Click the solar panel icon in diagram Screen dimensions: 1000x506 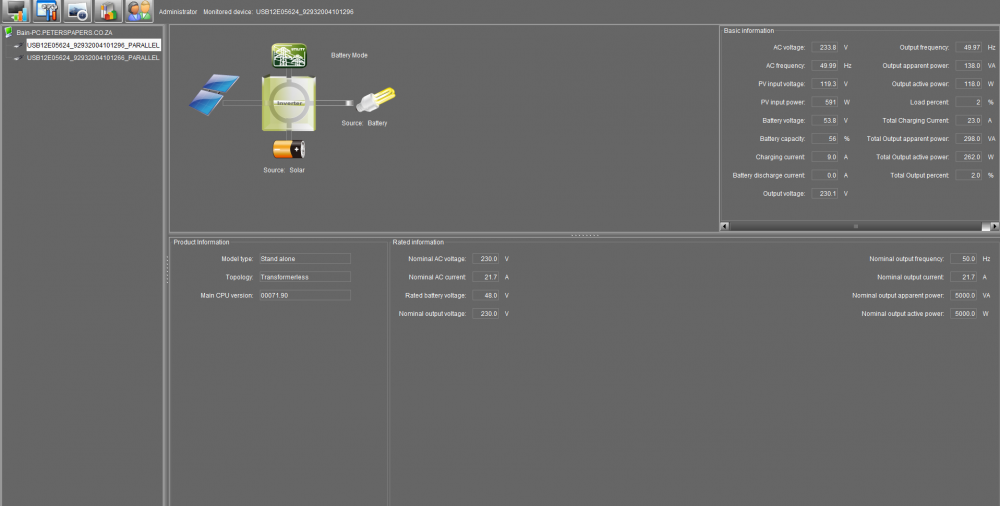[x=214, y=94]
